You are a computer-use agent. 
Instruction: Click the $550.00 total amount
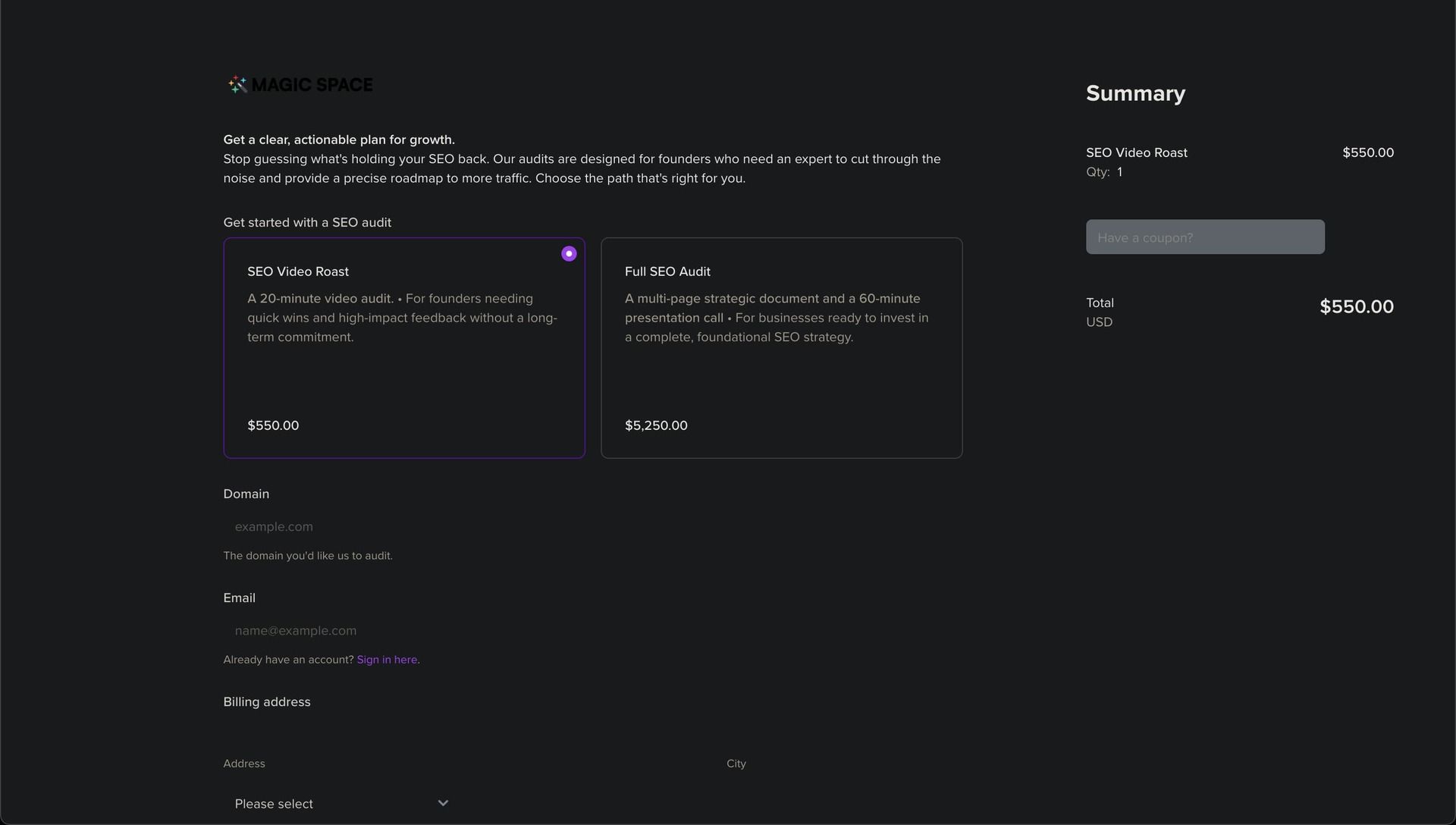pyautogui.click(x=1356, y=306)
